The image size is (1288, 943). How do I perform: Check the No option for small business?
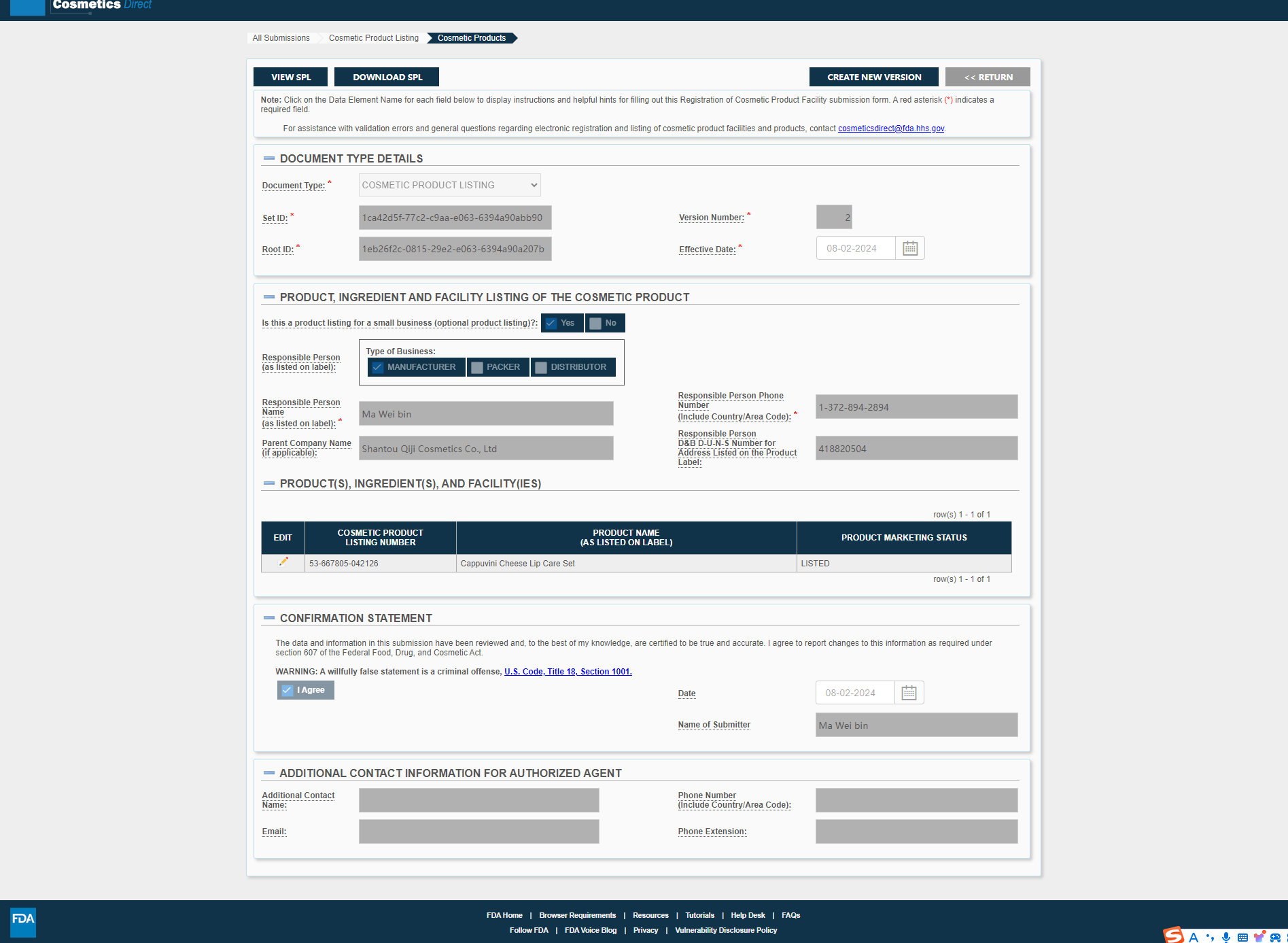(x=595, y=324)
